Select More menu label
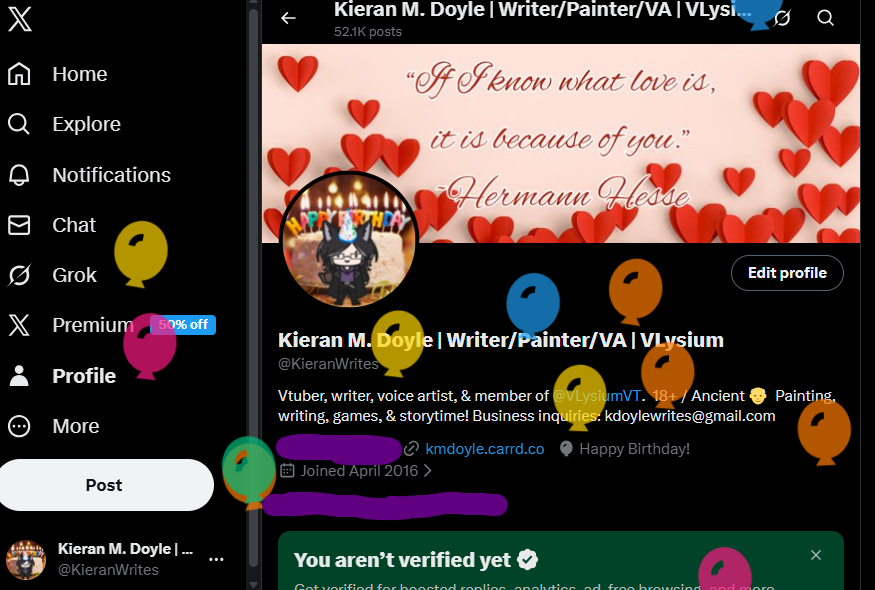Image resolution: width=875 pixels, height=590 pixels. pyautogui.click(x=76, y=426)
